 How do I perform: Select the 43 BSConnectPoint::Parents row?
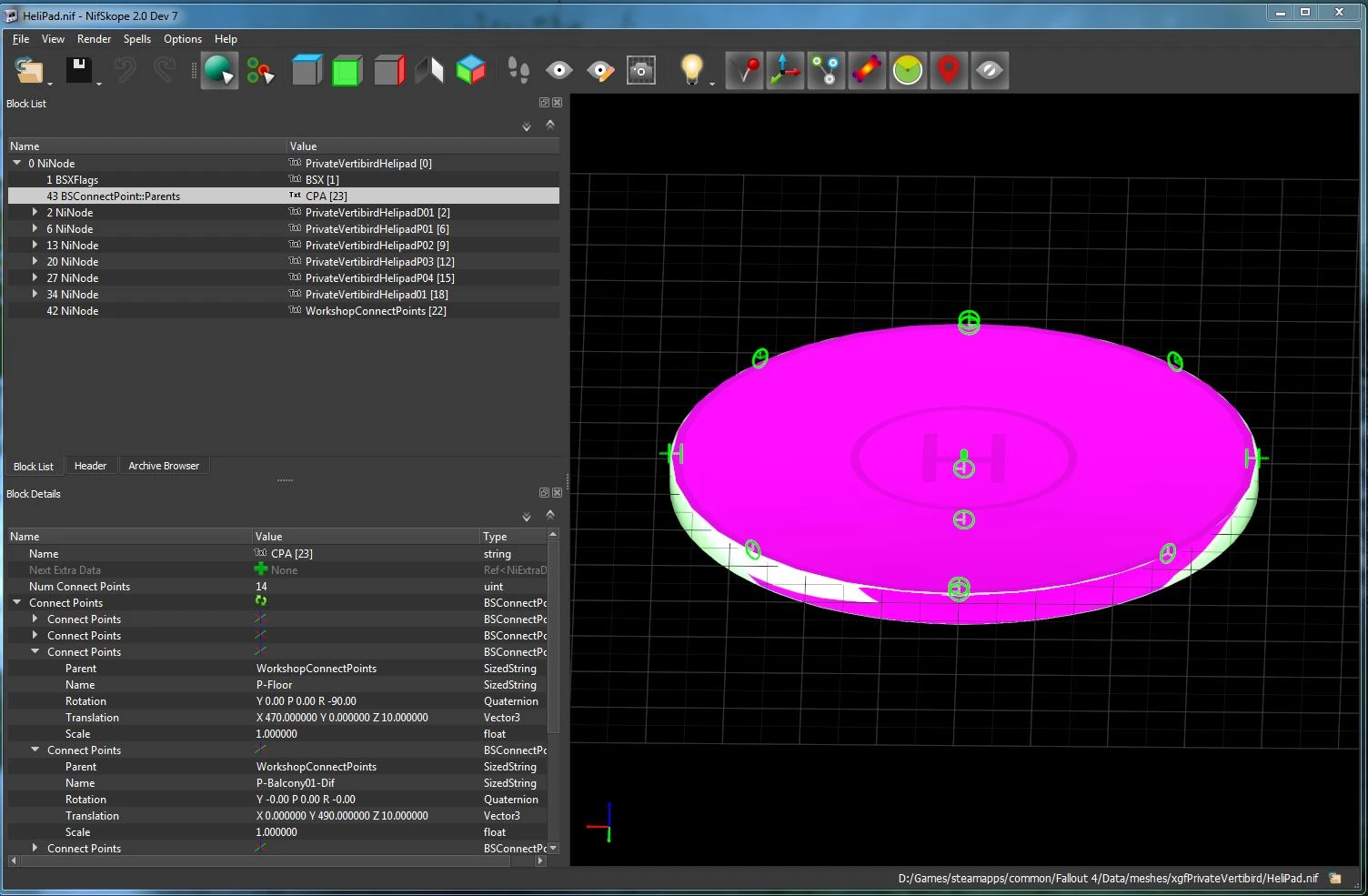point(284,196)
